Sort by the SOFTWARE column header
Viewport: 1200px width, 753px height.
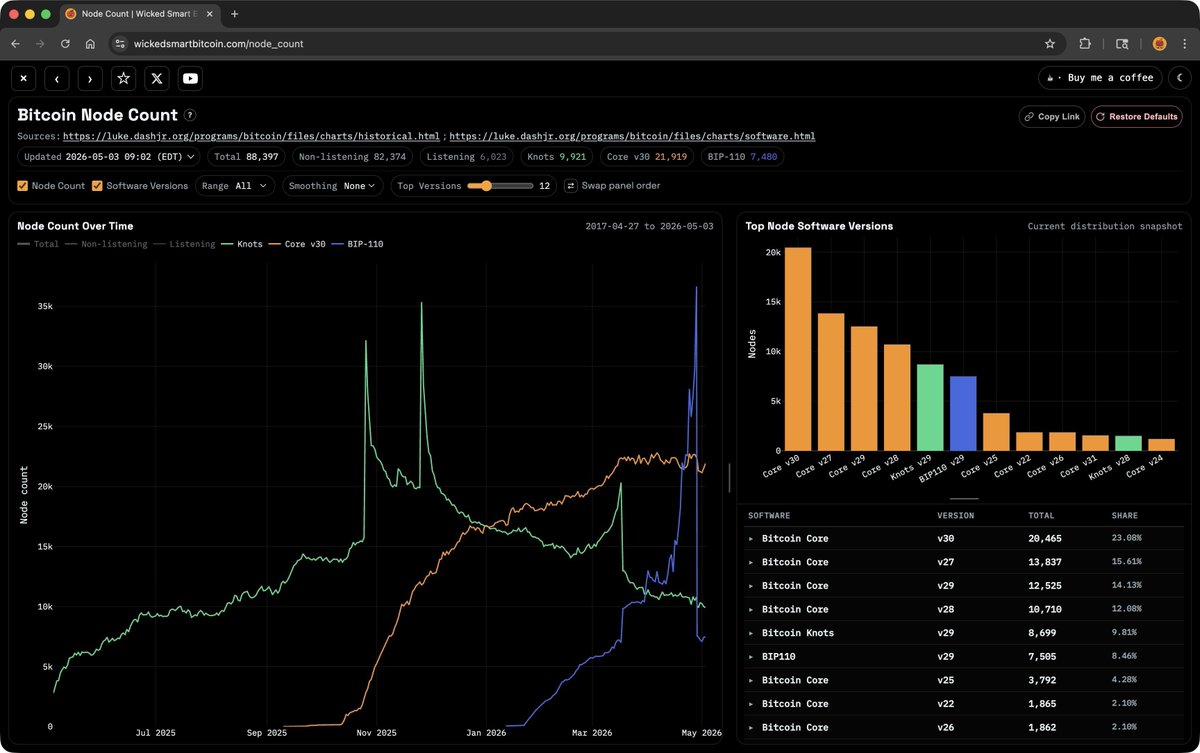tap(769, 516)
